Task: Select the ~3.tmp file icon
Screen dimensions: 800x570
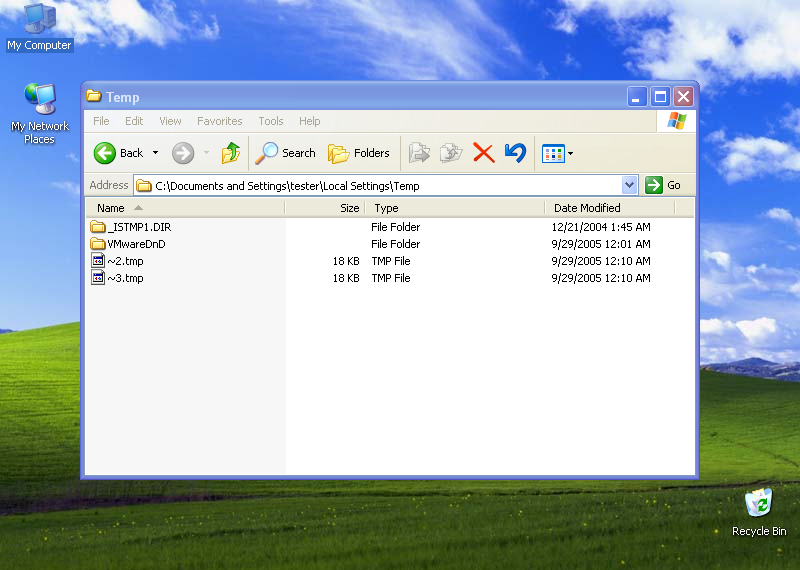Action: tap(98, 278)
